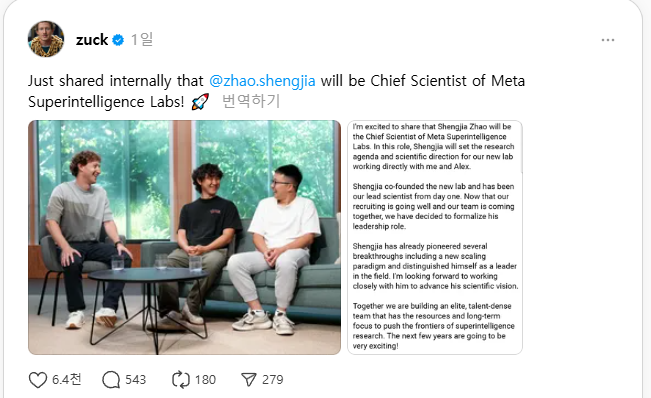Open the @zhao.shengjia mention link
This screenshot has width=651, height=398.
(262, 81)
